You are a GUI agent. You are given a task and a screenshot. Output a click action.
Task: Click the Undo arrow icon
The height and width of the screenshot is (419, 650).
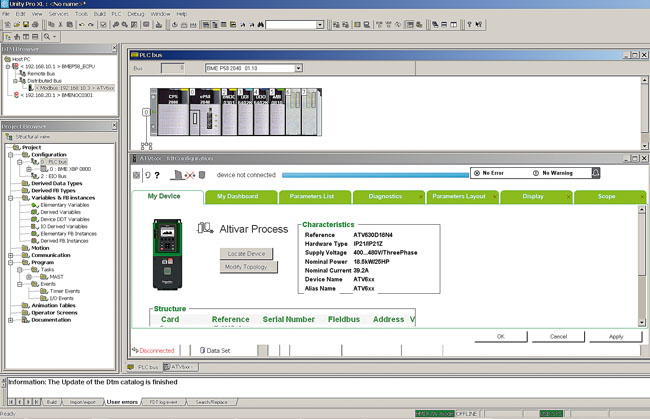point(82,25)
